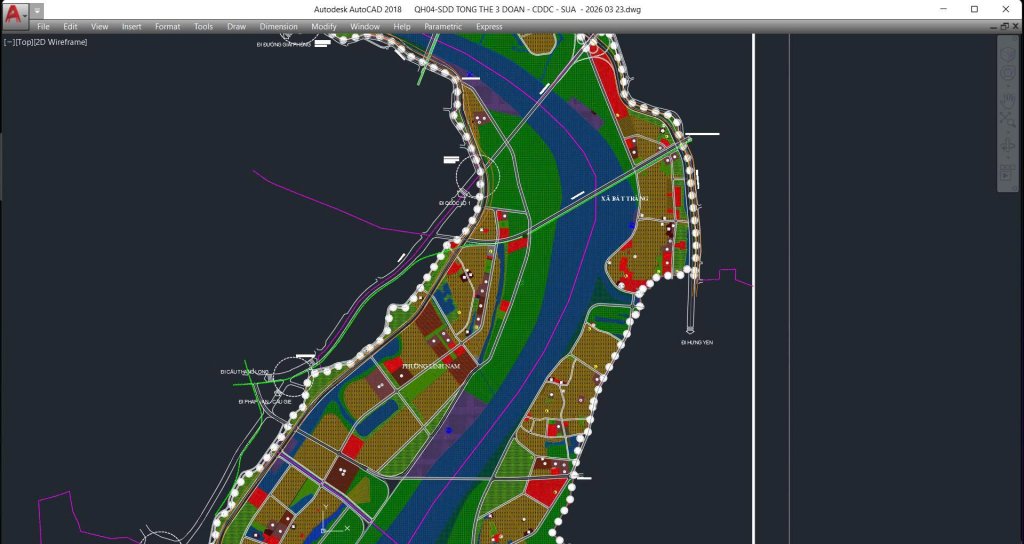Open the Draw menu
1024x544 pixels.
point(236,27)
